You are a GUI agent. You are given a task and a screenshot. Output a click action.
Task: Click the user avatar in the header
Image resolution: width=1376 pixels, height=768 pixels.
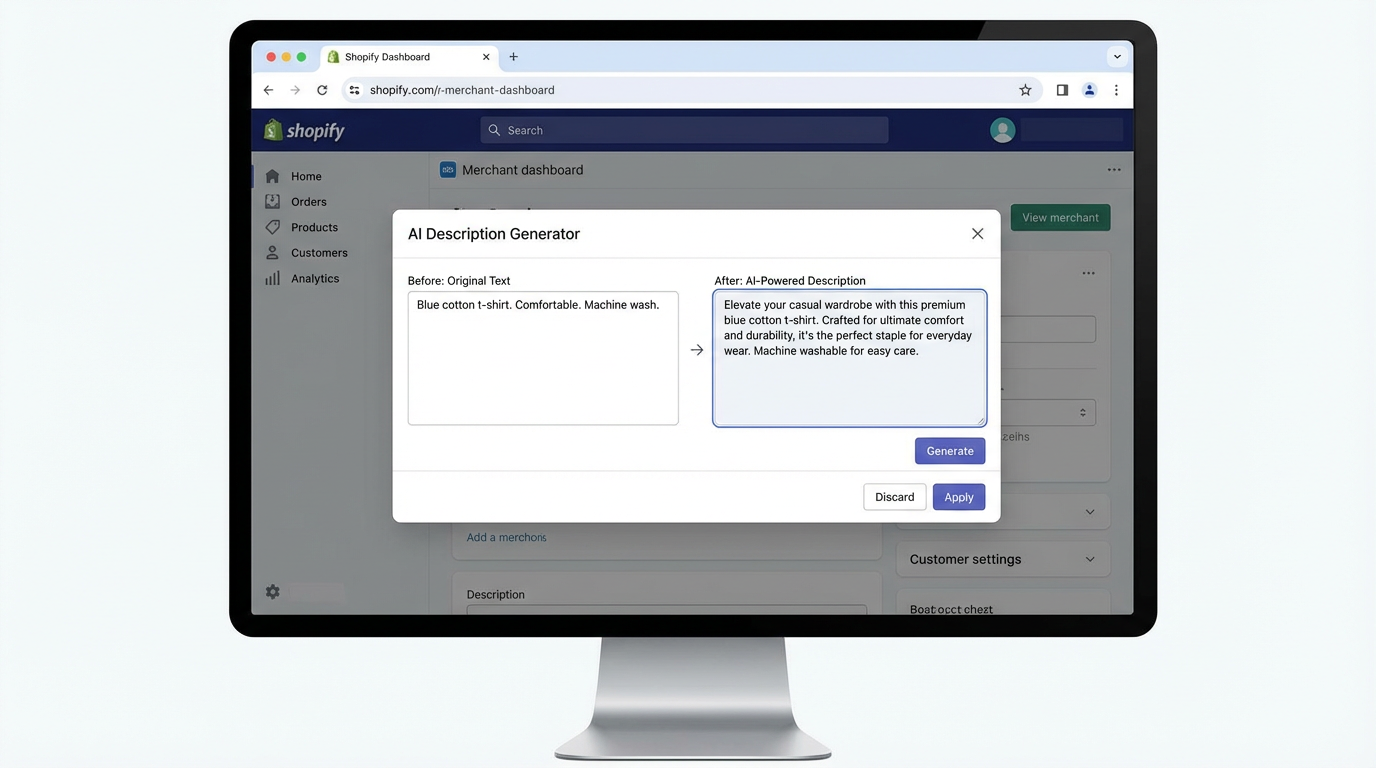click(x=1002, y=129)
